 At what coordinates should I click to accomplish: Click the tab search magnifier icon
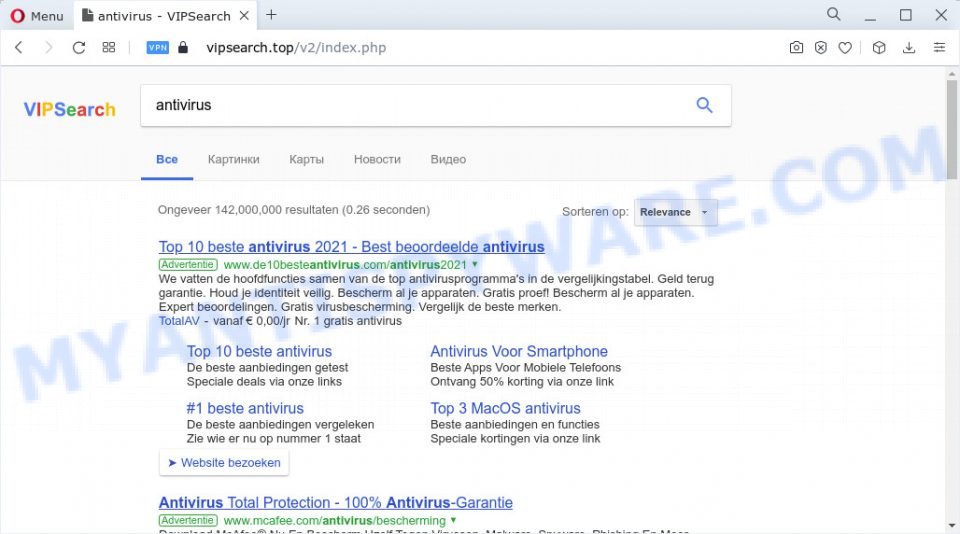click(833, 14)
